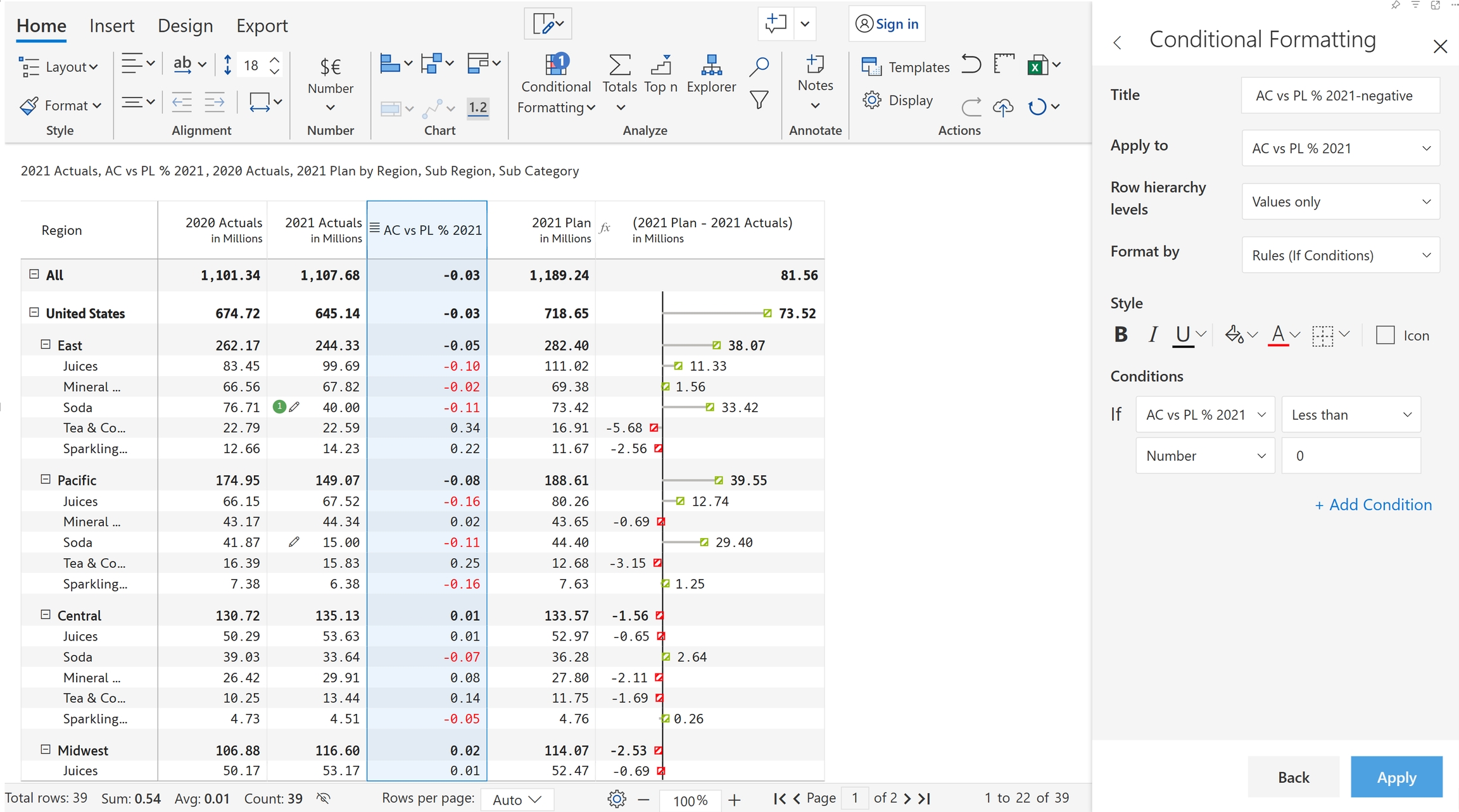Click the Add Condition link
Image resolution: width=1459 pixels, height=812 pixels.
[x=1373, y=504]
